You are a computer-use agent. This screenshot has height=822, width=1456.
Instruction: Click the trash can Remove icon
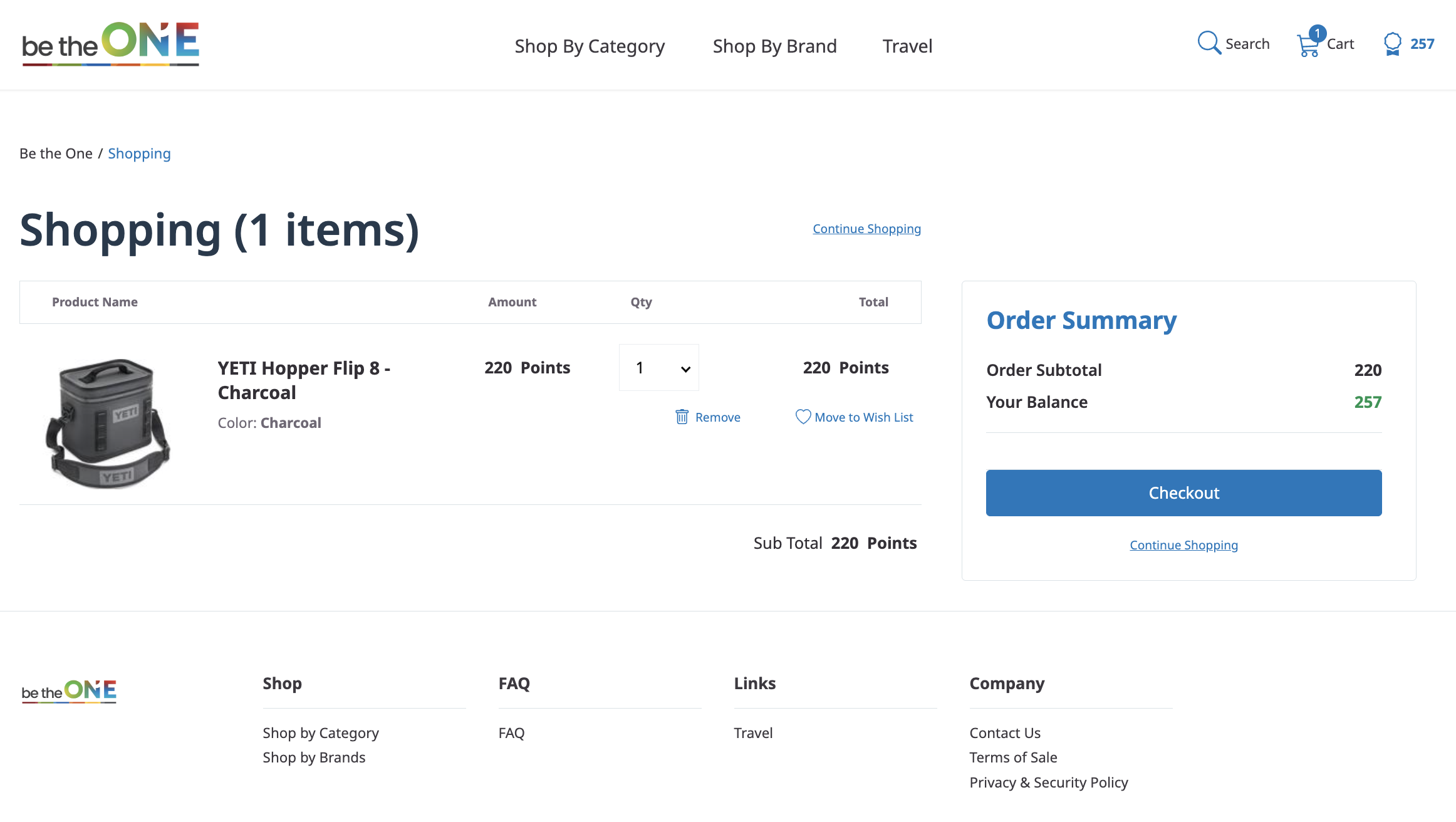coord(682,417)
